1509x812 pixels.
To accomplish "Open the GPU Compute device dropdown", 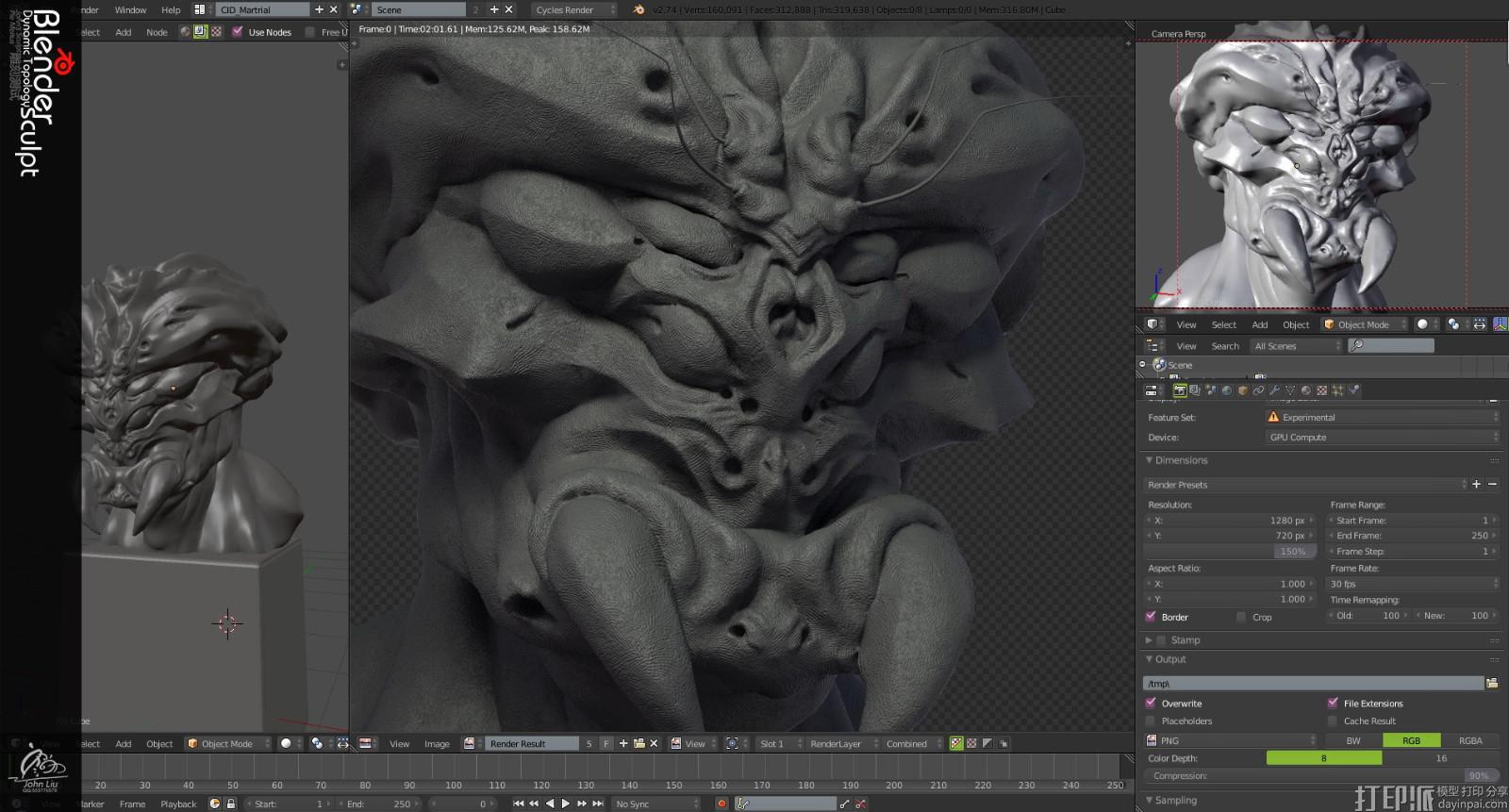I will click(1382, 438).
